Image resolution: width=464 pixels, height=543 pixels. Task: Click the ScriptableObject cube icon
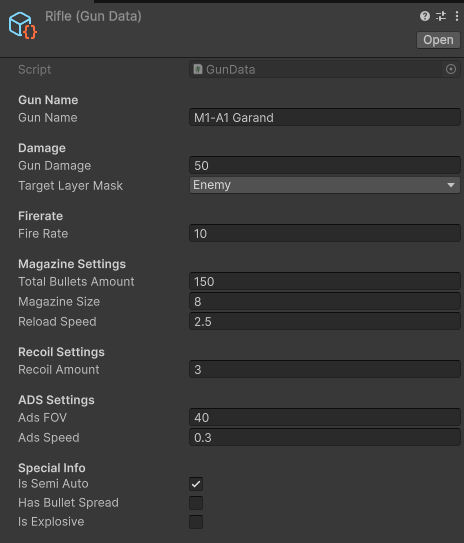23,25
